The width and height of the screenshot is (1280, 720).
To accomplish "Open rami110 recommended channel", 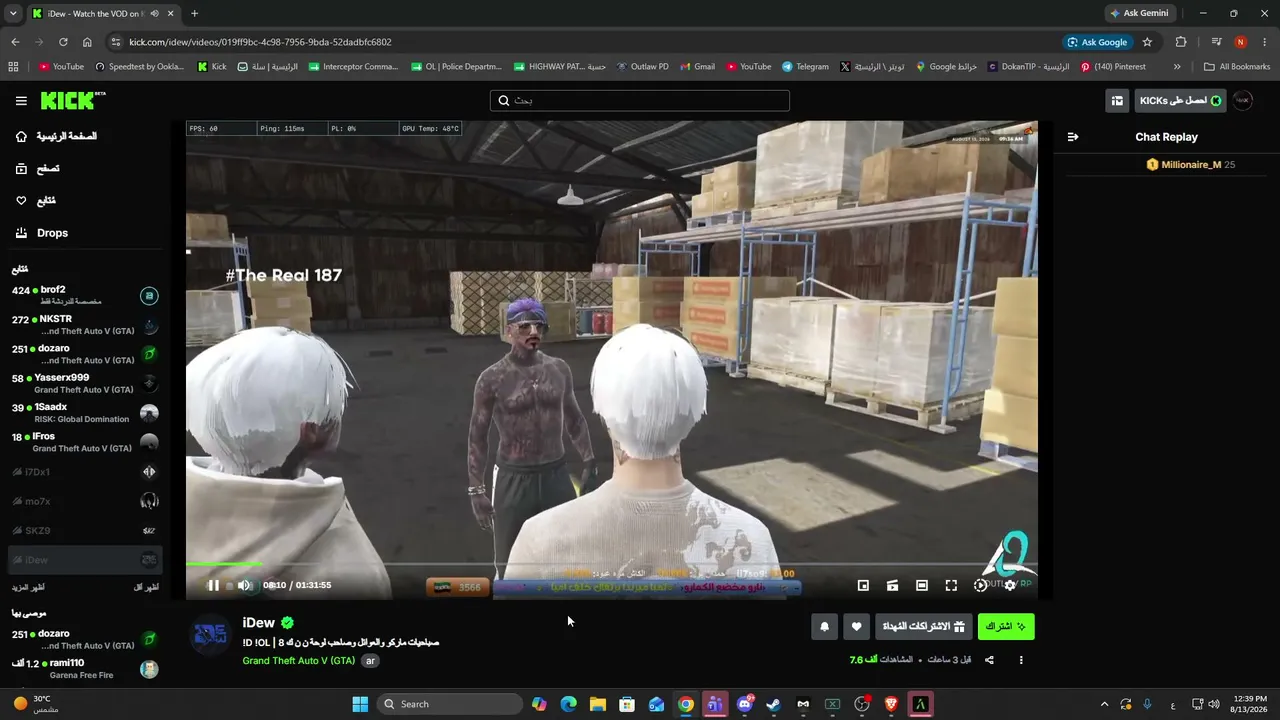I will coord(85,668).
